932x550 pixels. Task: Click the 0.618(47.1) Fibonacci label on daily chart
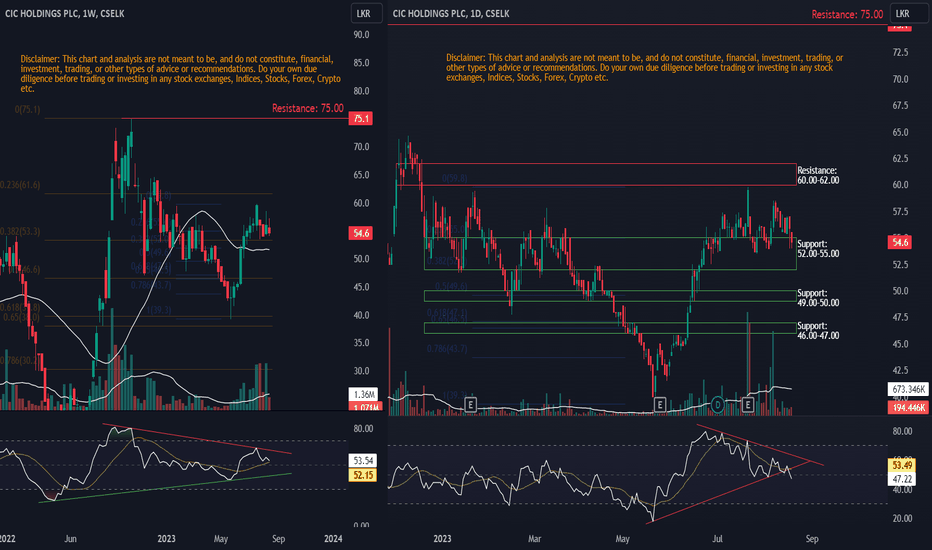[x=447, y=313]
